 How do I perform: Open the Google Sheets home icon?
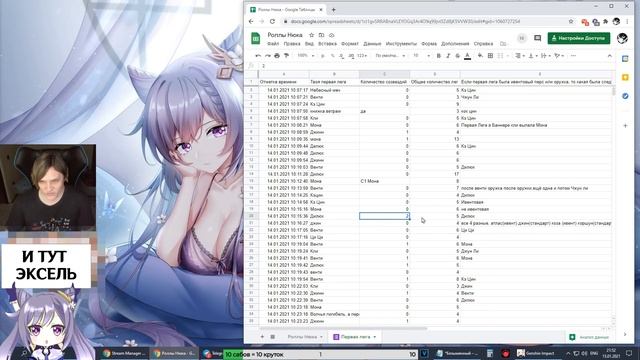256,38
